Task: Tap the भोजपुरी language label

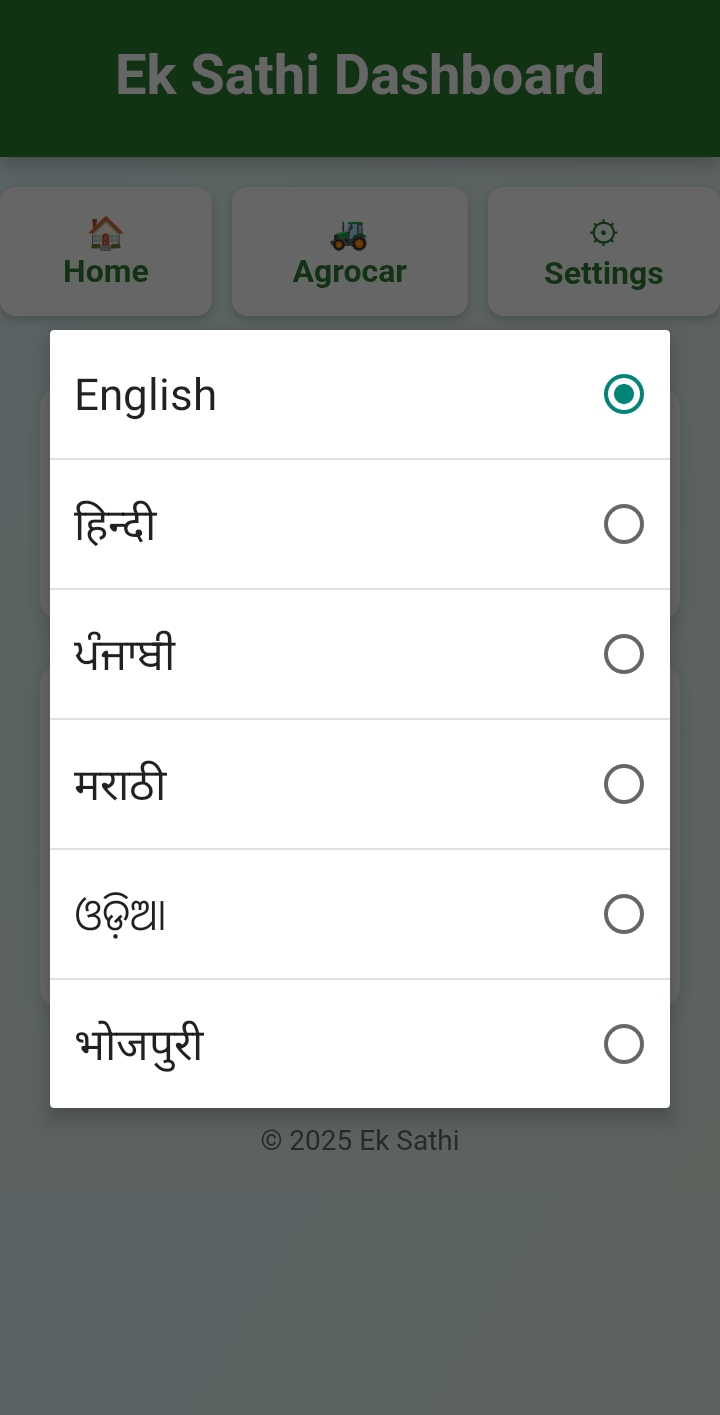Action: click(x=139, y=1045)
